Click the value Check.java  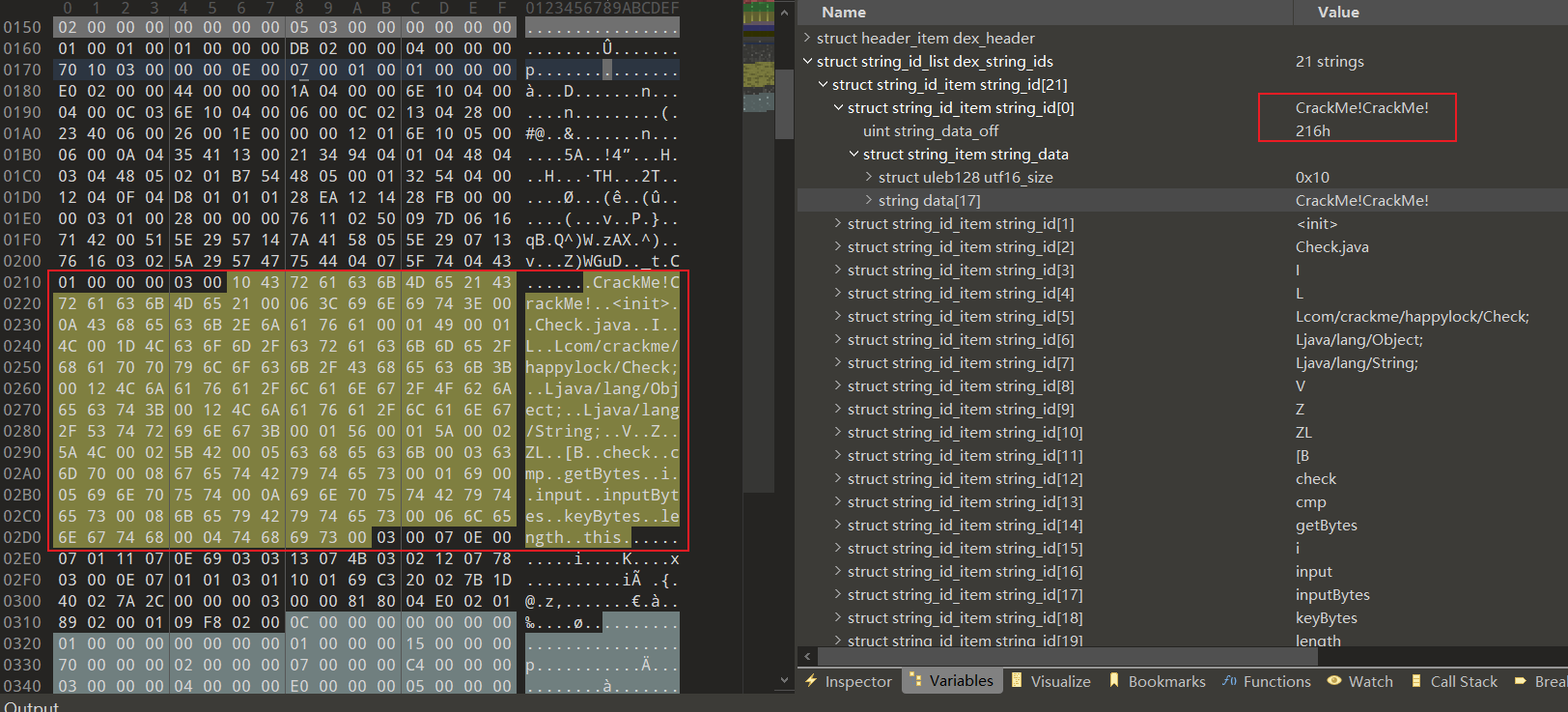[x=1331, y=246]
